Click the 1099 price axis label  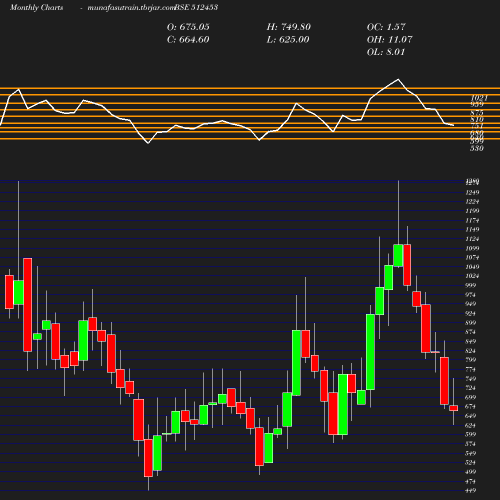click(472, 248)
